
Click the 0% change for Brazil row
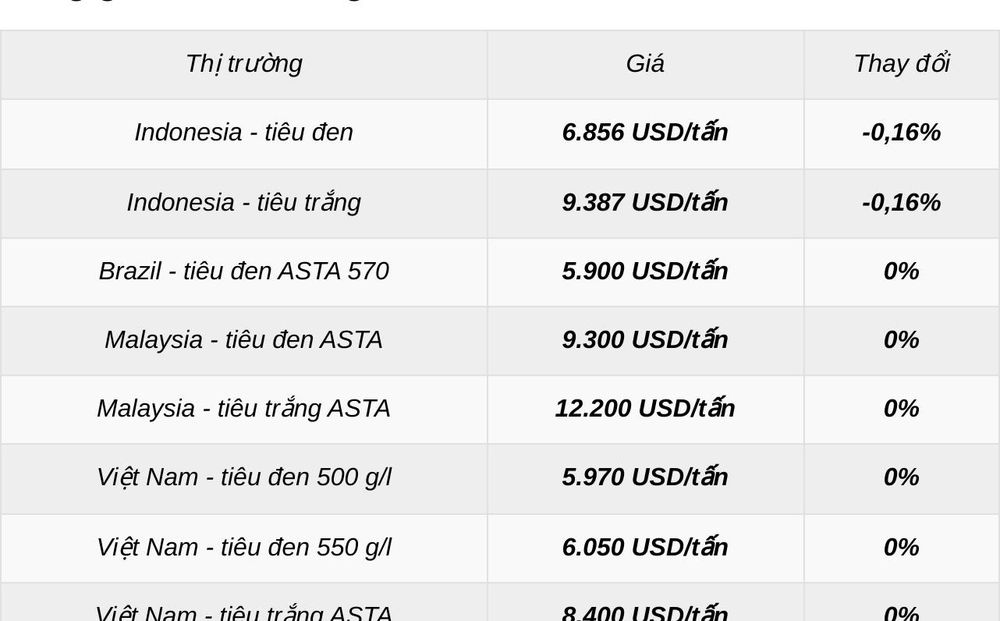(901, 272)
